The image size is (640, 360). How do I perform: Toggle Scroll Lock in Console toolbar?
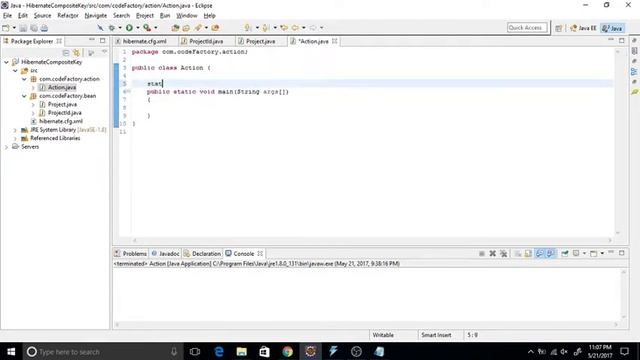point(528,253)
